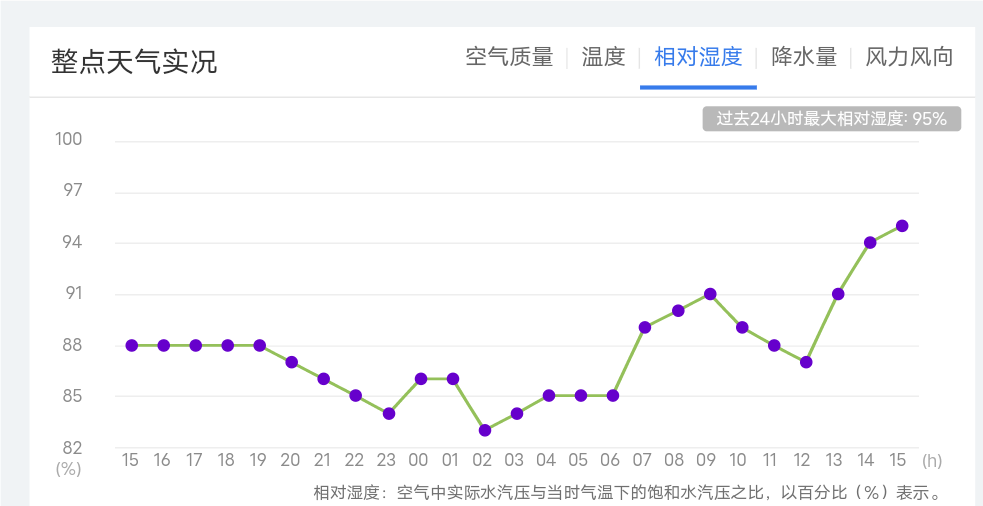Click the final 95% data point
The height and width of the screenshot is (506, 983).
tap(902, 226)
